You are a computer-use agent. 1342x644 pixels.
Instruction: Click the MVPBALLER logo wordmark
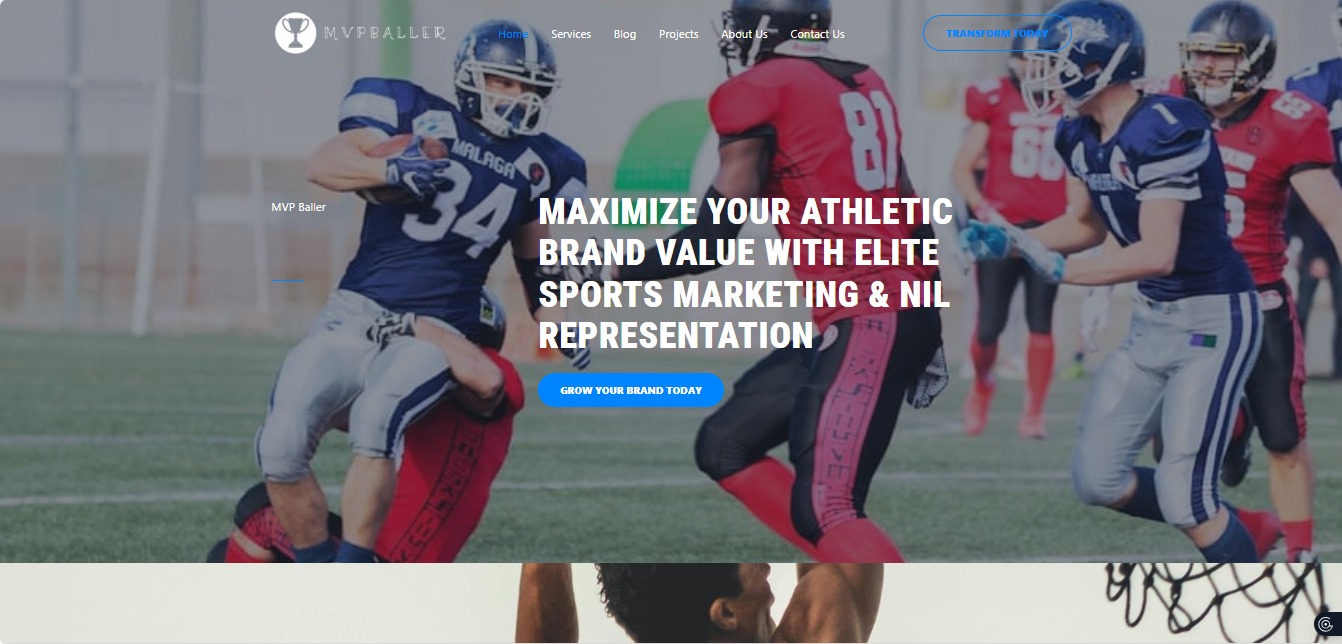384,33
